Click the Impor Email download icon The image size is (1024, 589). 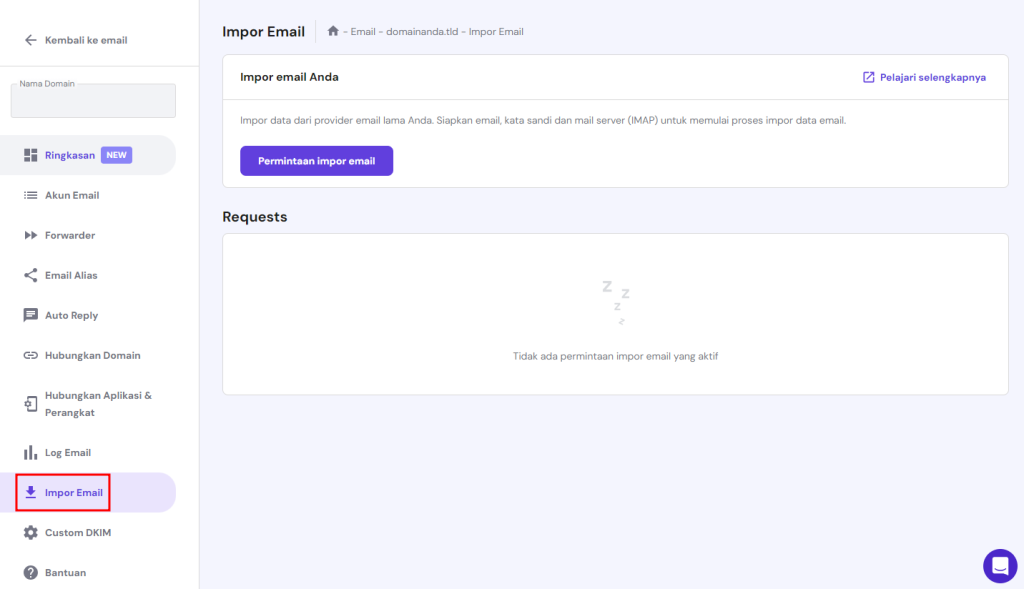[30, 491]
